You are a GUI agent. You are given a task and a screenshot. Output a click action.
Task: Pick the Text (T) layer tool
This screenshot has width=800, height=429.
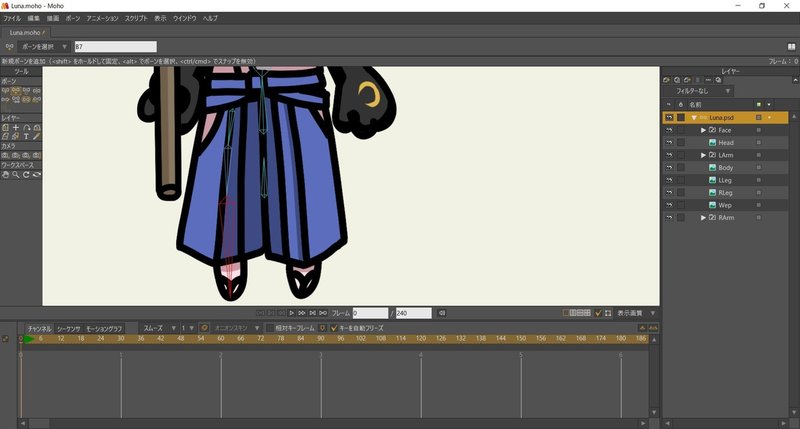27,136
